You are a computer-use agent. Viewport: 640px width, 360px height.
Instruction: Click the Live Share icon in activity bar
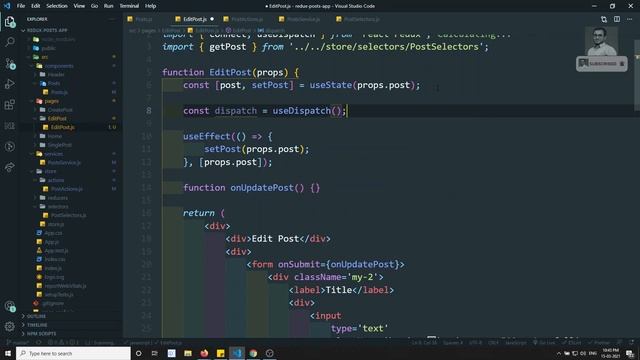10,167
